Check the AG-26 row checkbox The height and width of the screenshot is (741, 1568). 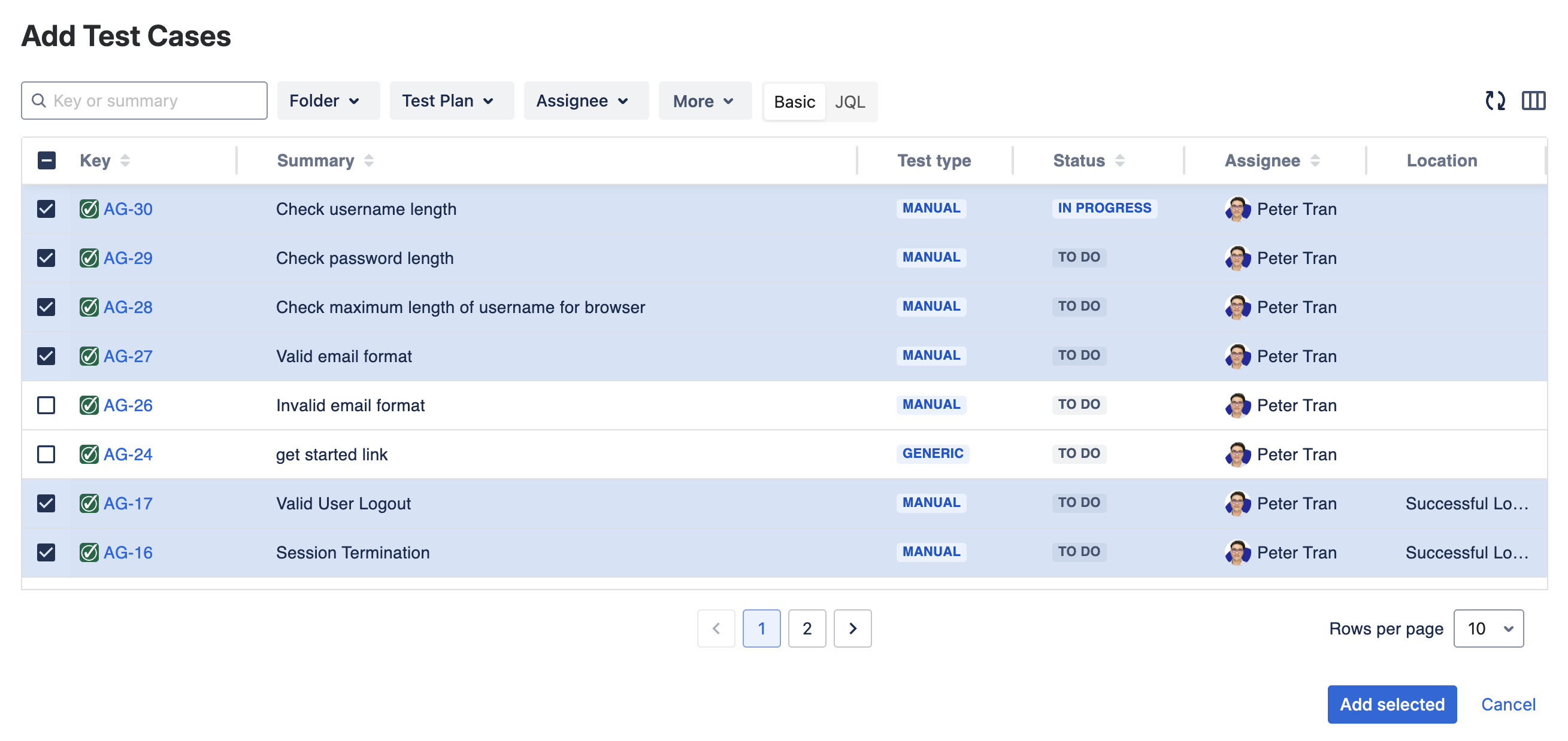click(x=46, y=405)
